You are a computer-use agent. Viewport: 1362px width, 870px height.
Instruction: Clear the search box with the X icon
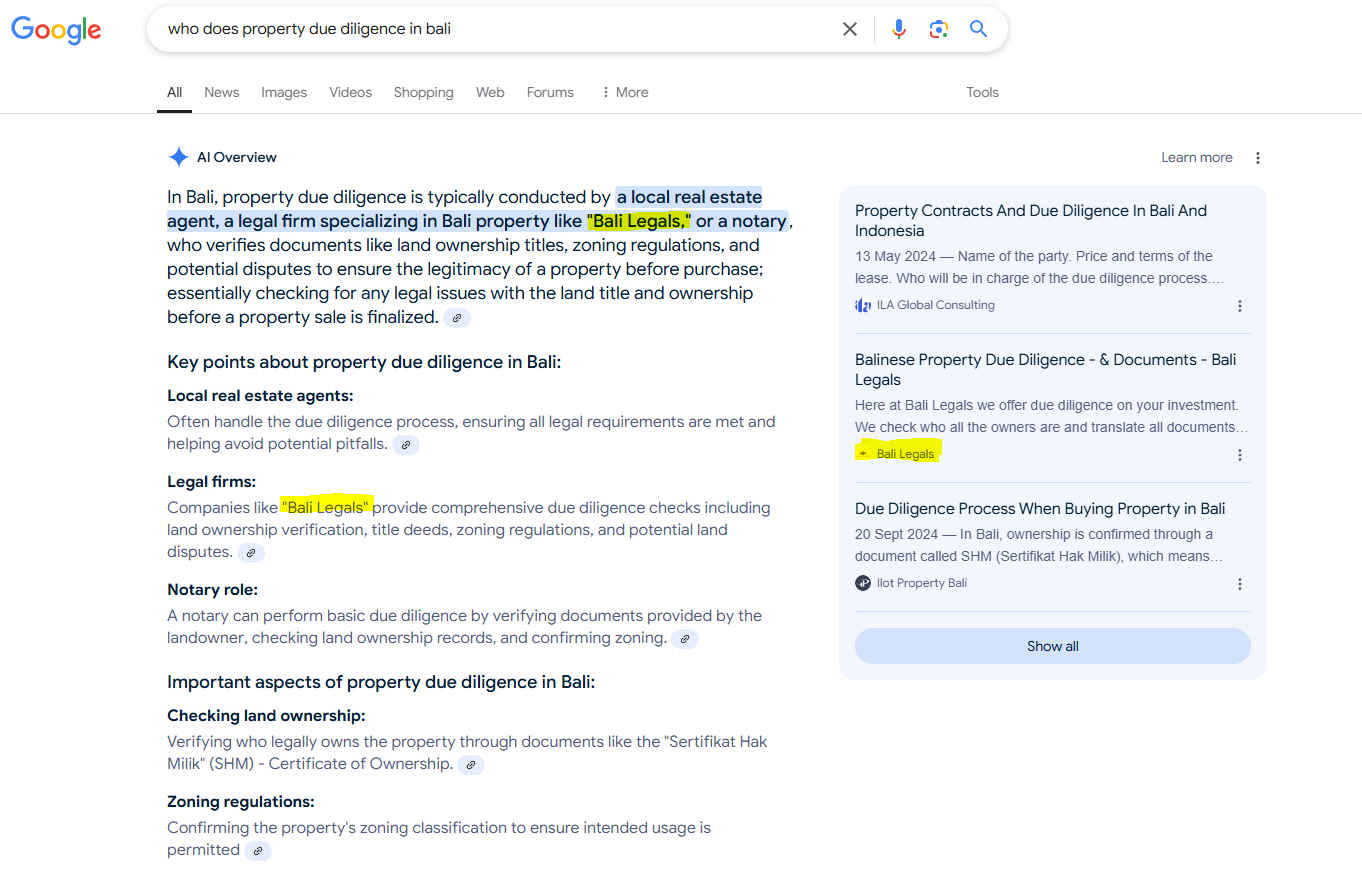pos(850,29)
